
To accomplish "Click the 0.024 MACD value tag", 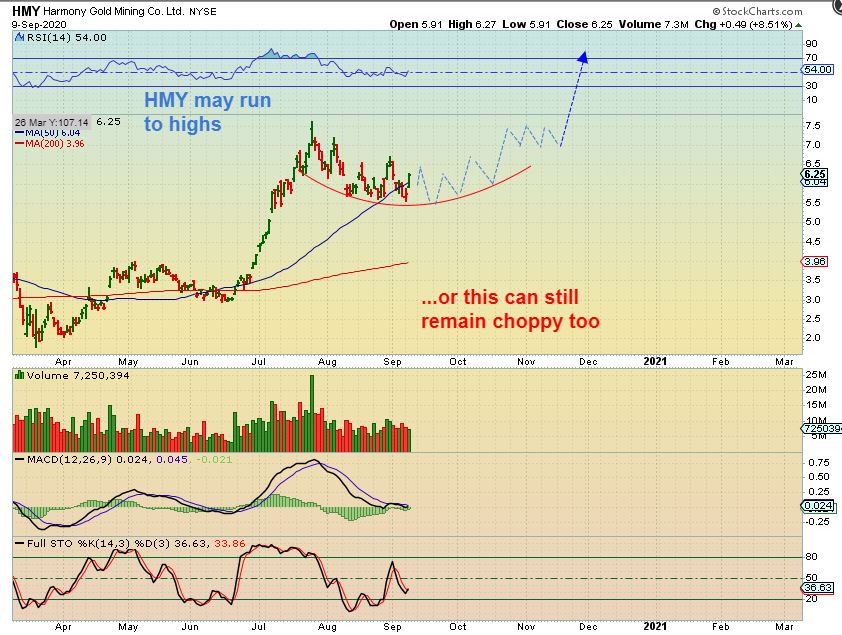I will coord(818,506).
